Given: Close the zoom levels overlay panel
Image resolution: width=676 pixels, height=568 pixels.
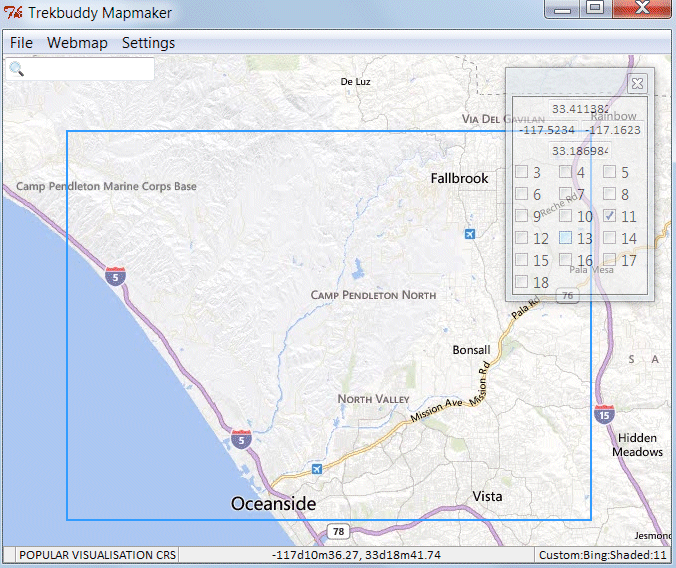Looking at the screenshot, I should coord(637,83).
